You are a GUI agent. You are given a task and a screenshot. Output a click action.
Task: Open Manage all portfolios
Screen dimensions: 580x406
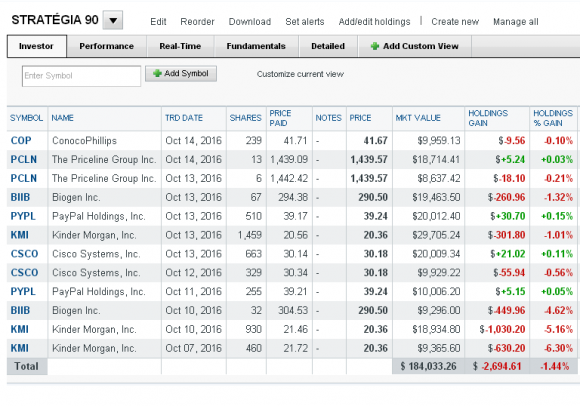[x=516, y=22]
